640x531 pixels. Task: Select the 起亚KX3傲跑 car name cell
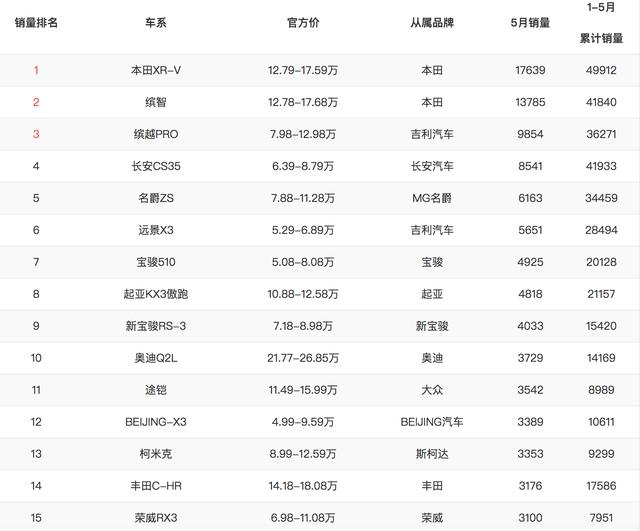tap(156, 294)
